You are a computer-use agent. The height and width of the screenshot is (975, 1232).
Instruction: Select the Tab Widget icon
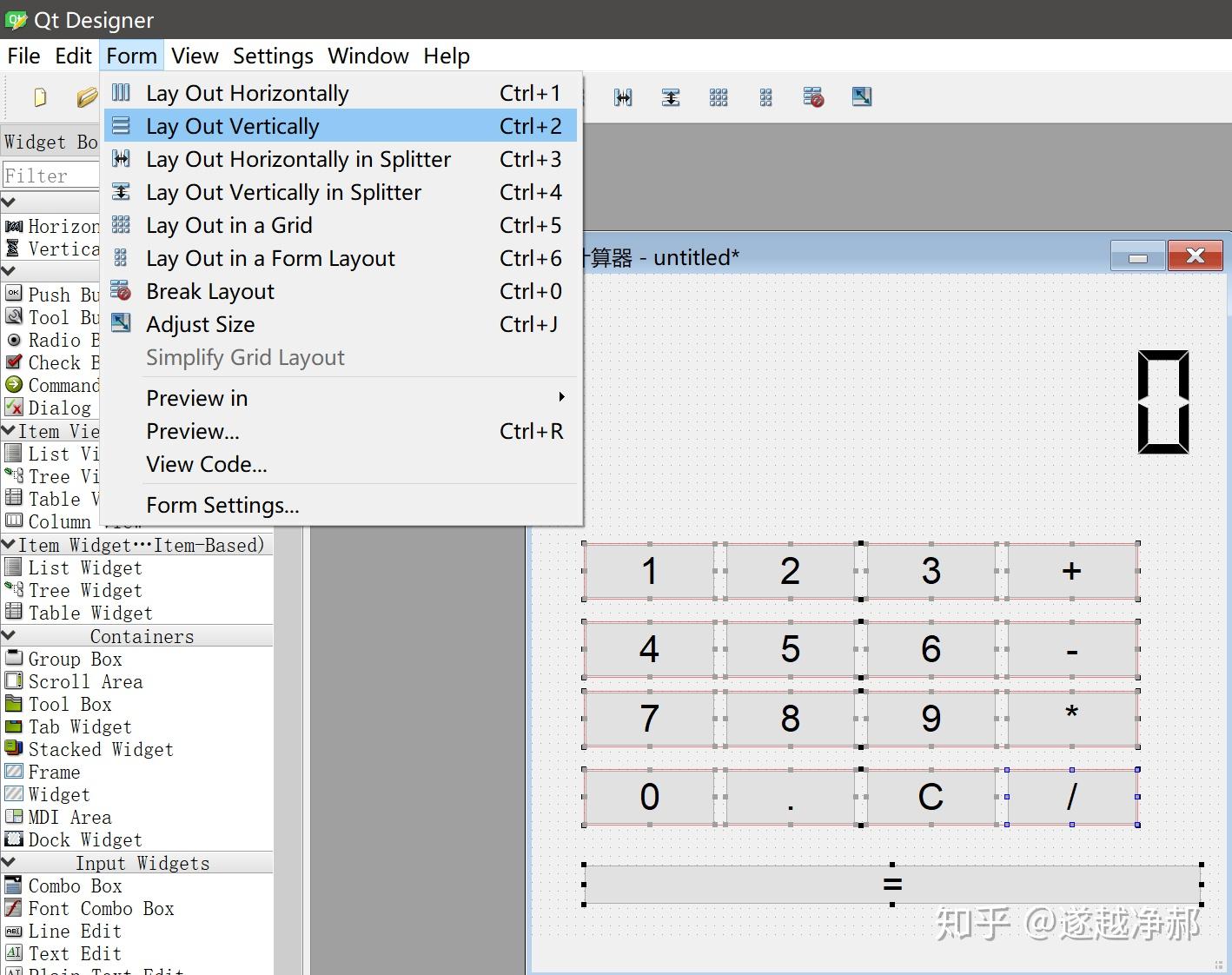[14, 726]
